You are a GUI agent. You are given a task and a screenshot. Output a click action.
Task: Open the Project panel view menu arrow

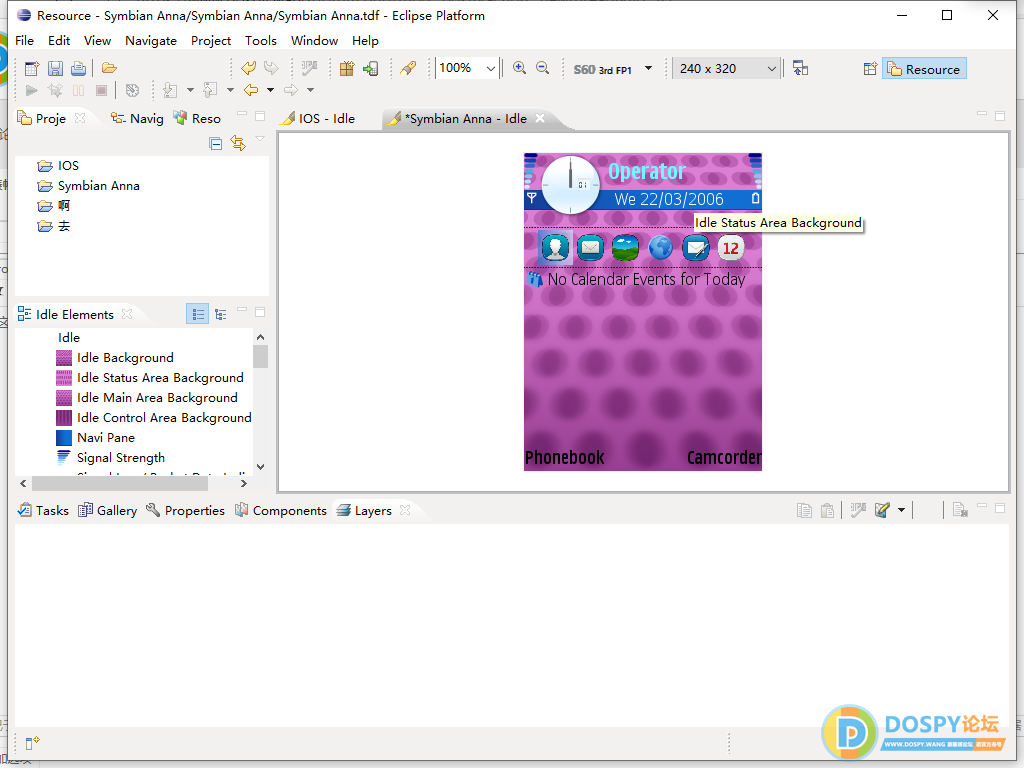point(260,138)
